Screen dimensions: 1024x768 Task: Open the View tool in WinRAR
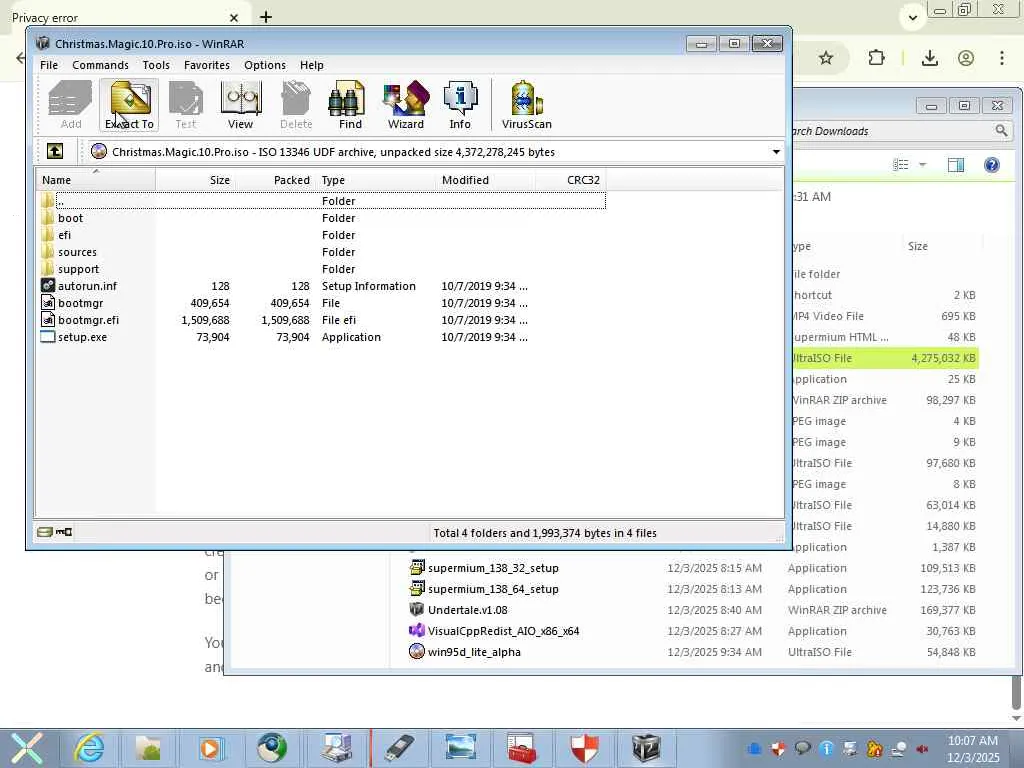240,105
